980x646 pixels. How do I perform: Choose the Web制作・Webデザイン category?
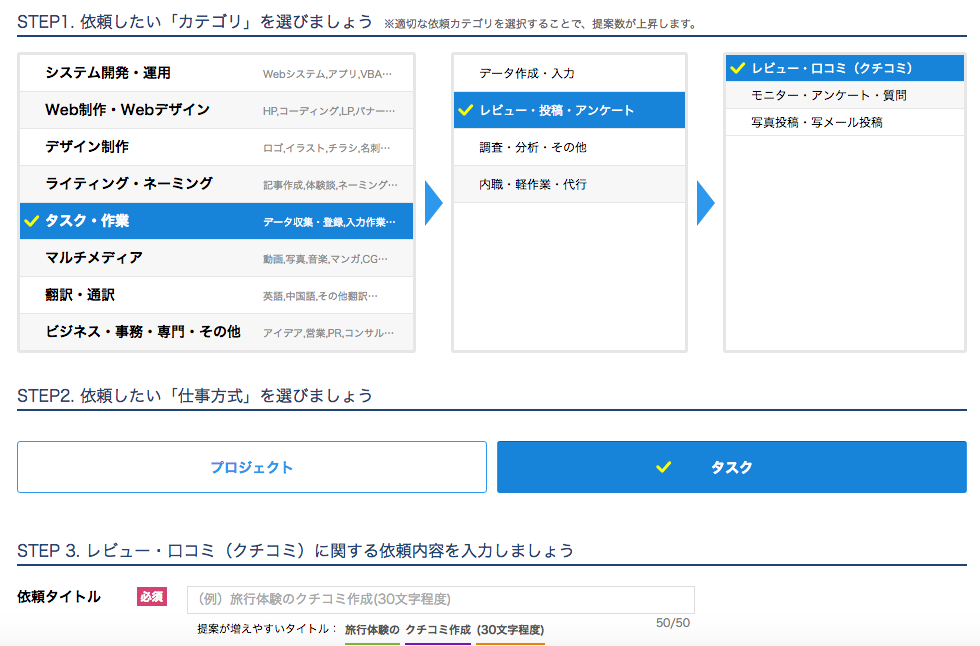click(216, 110)
